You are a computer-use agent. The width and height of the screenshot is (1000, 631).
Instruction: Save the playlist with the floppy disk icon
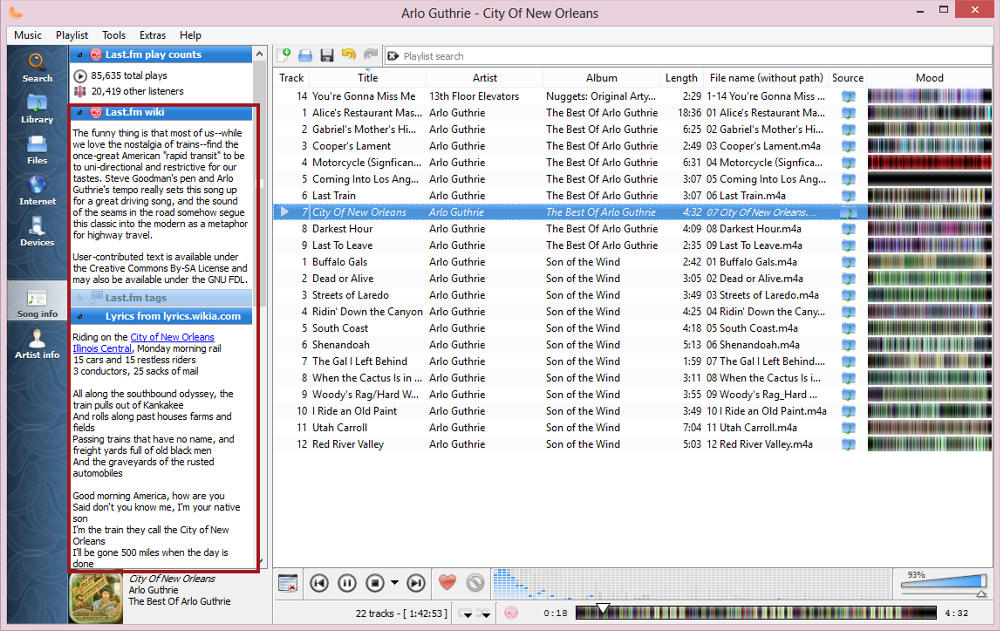tap(327, 56)
